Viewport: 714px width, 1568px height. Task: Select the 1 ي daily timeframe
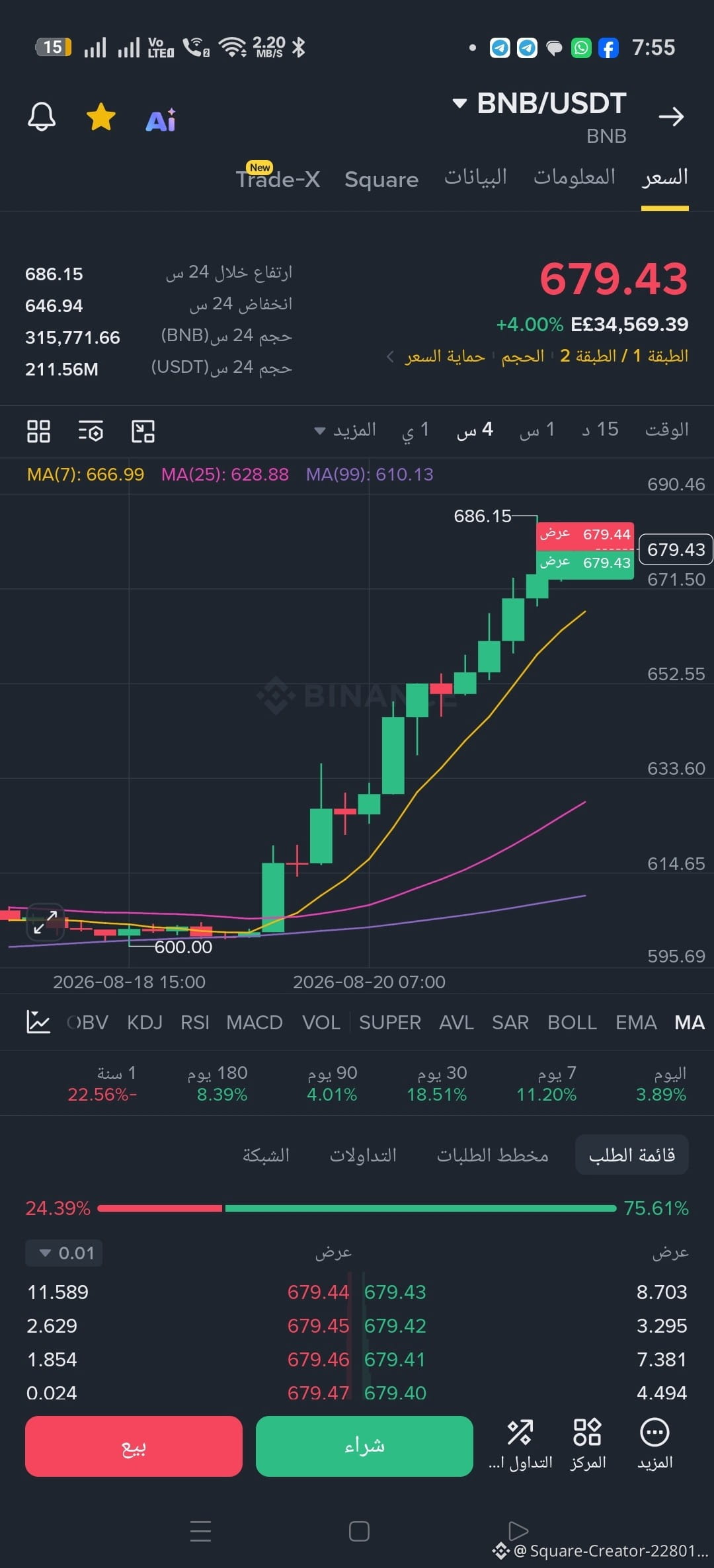pyautogui.click(x=416, y=430)
